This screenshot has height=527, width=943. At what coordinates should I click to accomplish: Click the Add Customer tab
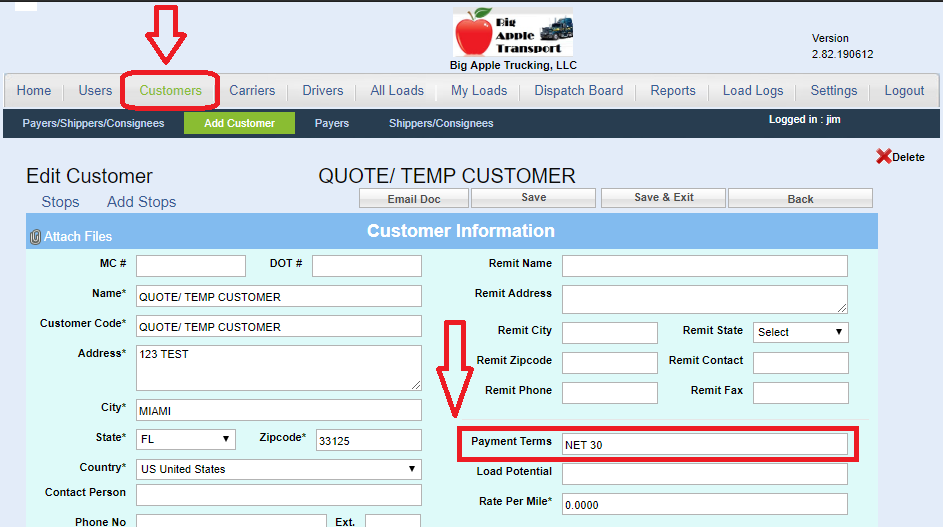239,123
